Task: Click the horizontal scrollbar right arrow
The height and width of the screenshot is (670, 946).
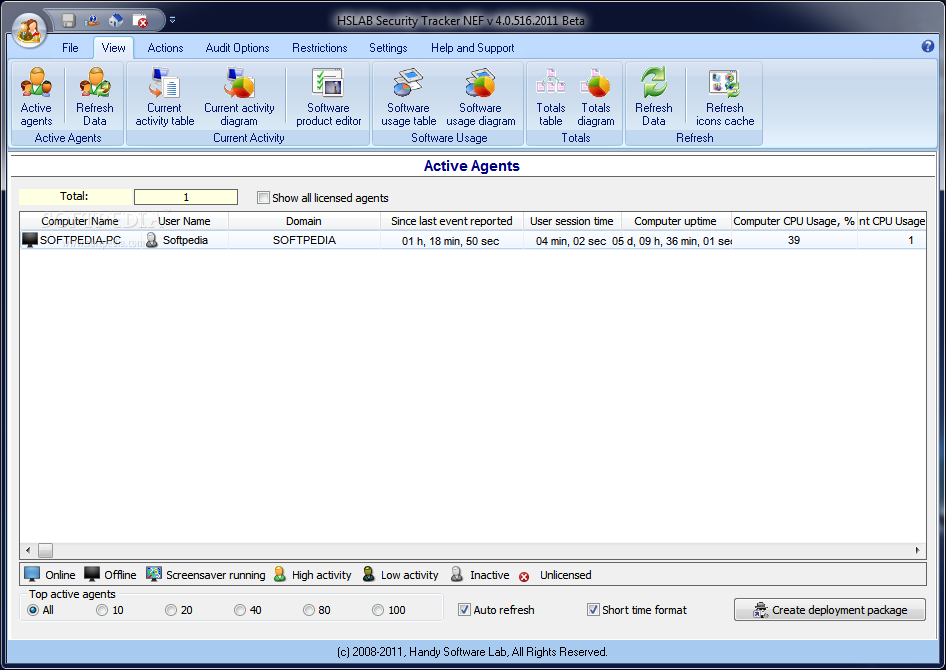Action: point(918,550)
